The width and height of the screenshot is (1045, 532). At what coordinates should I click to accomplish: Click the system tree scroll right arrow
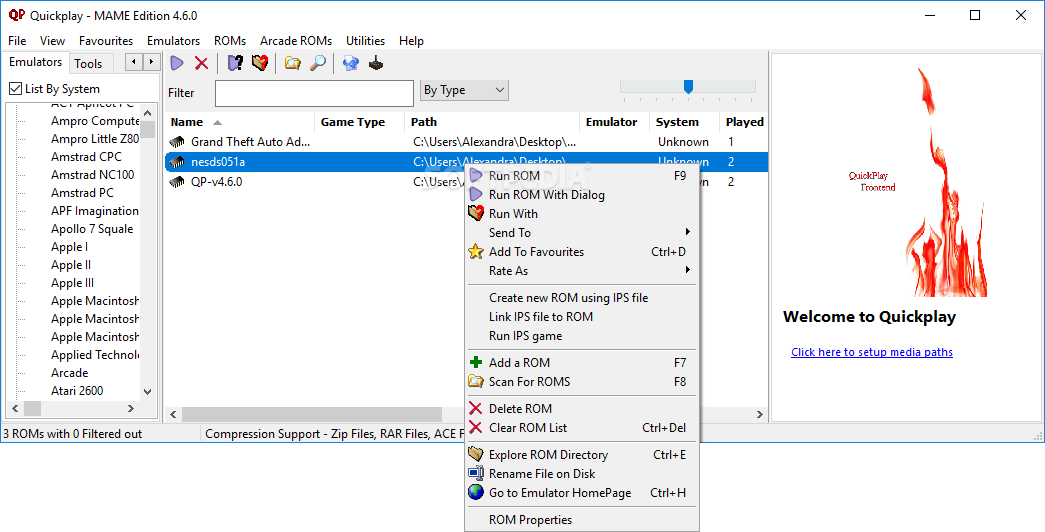[x=131, y=408]
